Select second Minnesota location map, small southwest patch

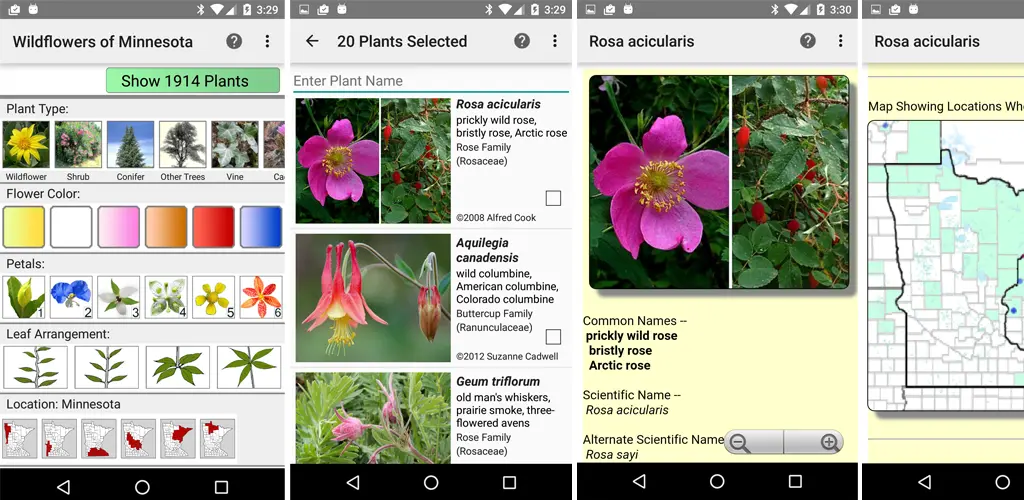pos(59,439)
